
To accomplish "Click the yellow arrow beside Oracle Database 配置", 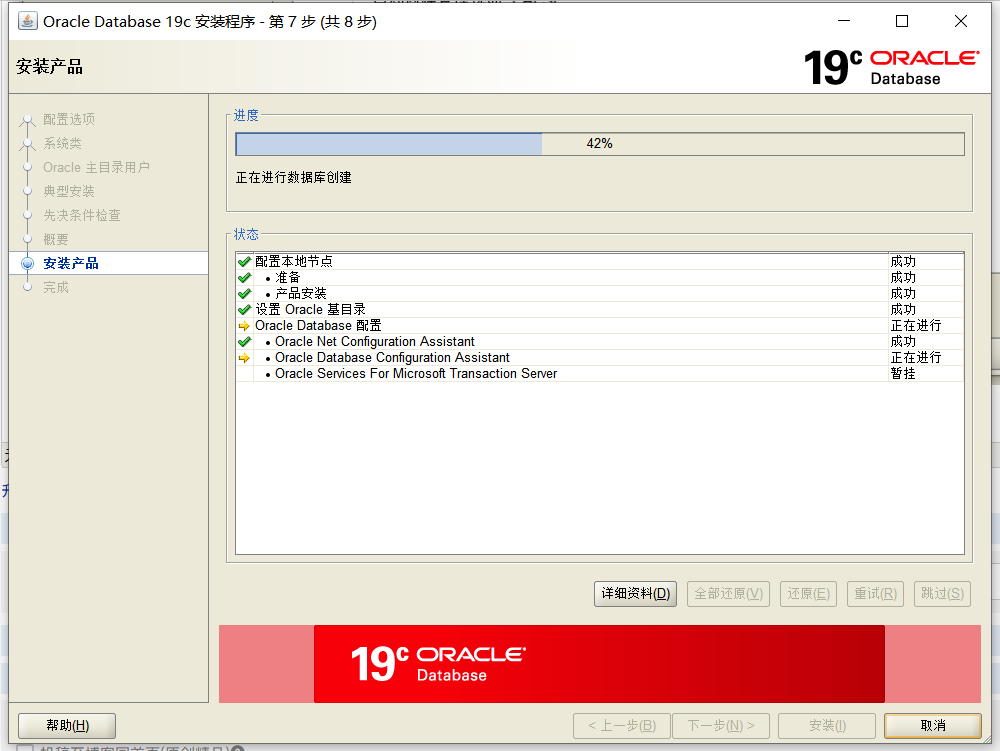I will (244, 326).
